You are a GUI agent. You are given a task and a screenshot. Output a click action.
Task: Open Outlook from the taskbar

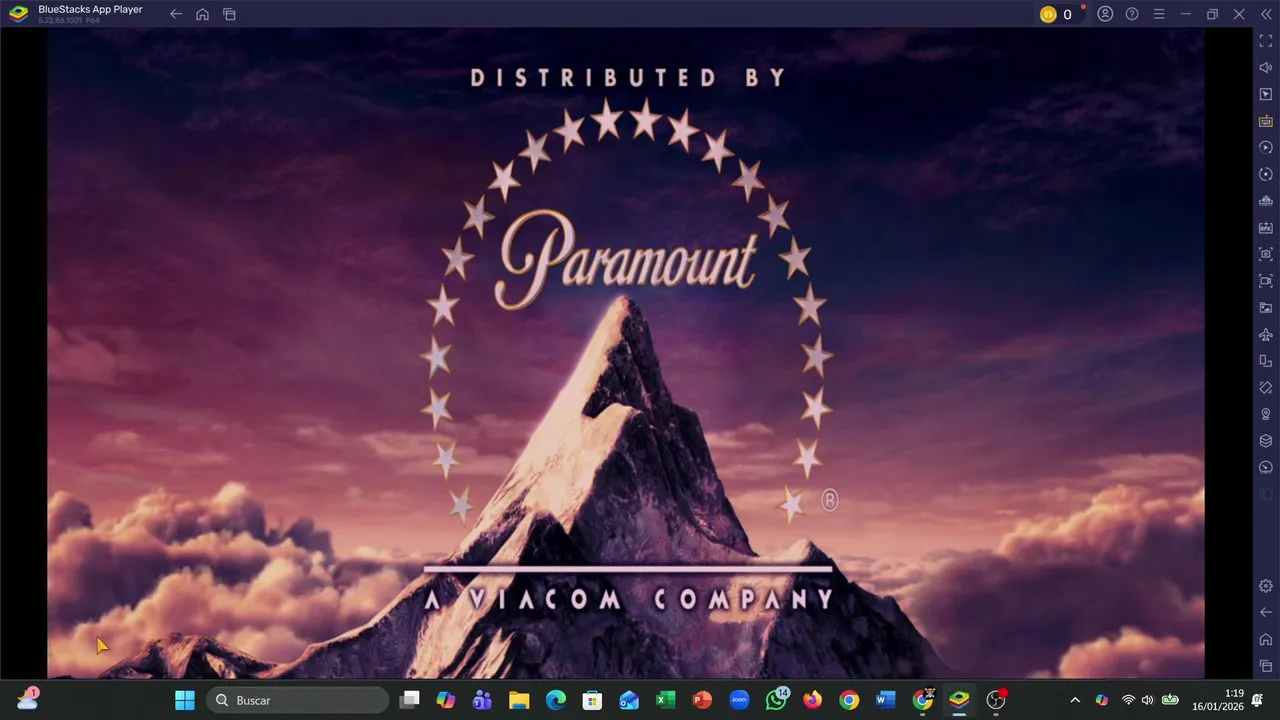pyautogui.click(x=629, y=700)
